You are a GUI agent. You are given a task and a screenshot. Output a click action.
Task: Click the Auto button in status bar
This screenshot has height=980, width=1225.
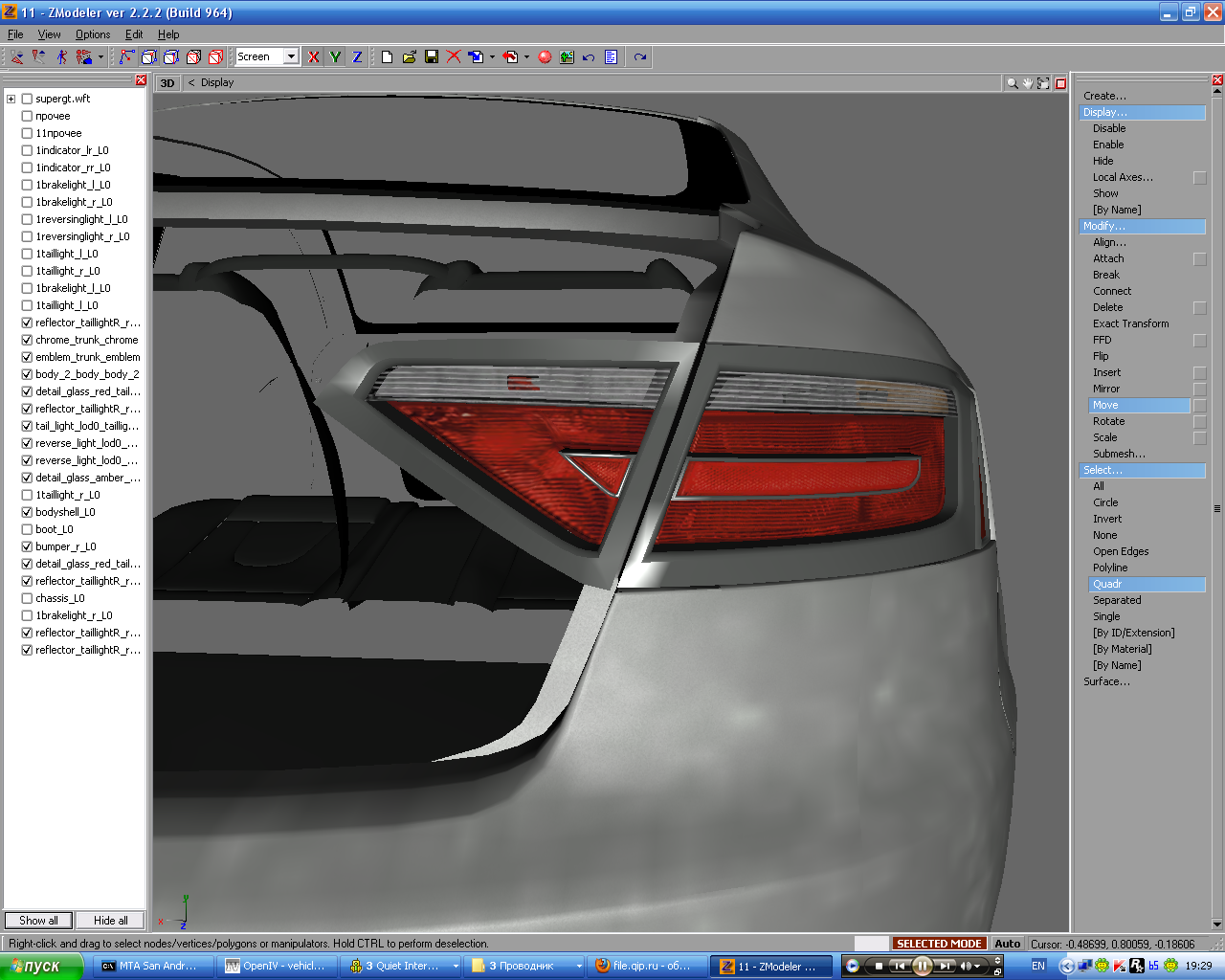1007,944
